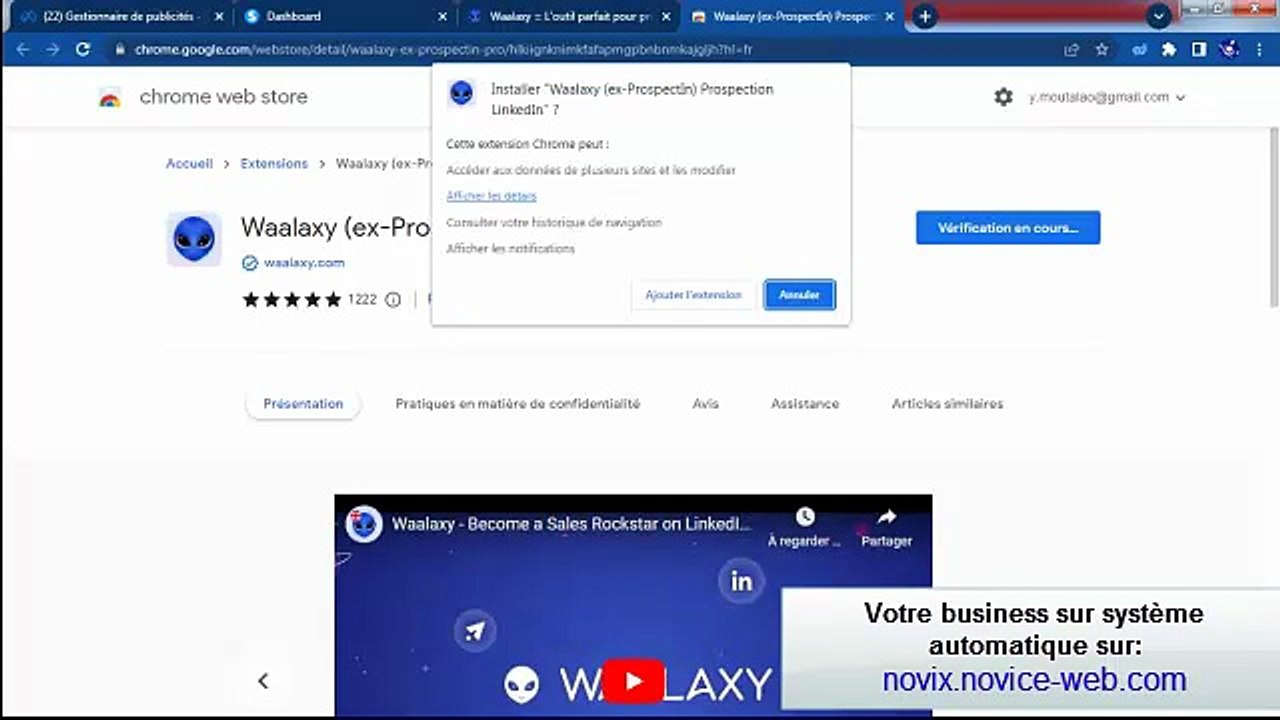Screen dimensions: 1280x720
Task: Reload the Chrome Web Store page
Action: coord(83,49)
